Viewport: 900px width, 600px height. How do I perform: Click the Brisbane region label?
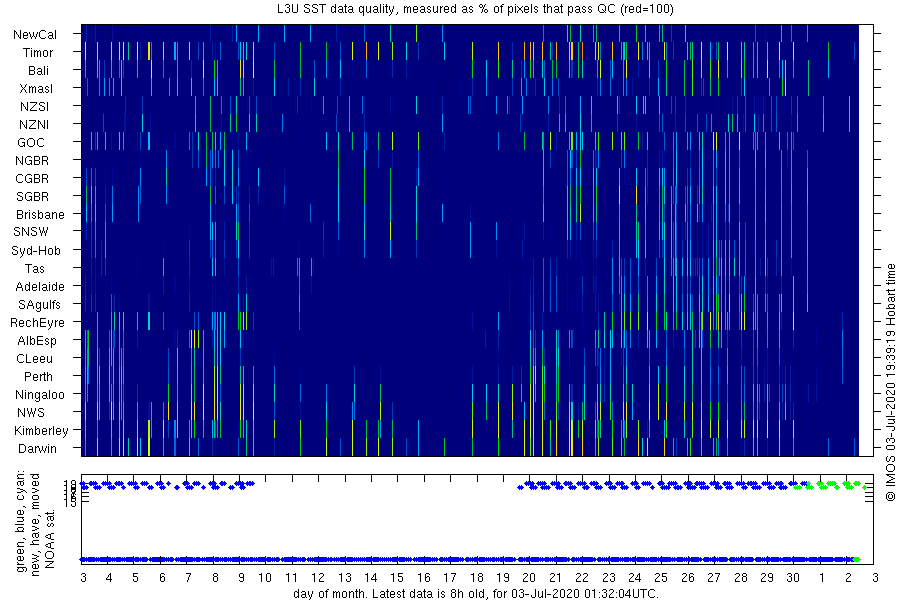(x=40, y=214)
